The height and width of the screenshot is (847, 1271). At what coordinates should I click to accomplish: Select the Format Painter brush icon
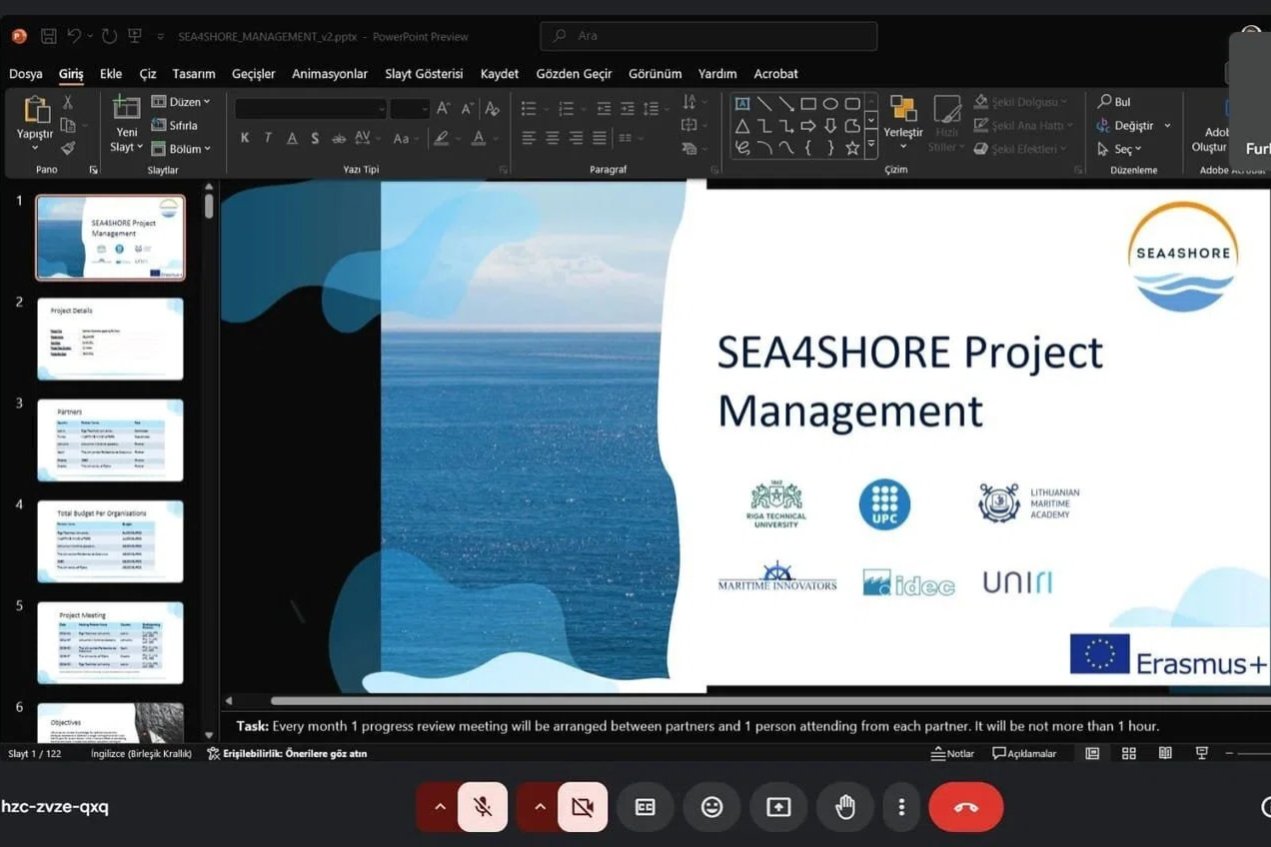pyautogui.click(x=68, y=148)
